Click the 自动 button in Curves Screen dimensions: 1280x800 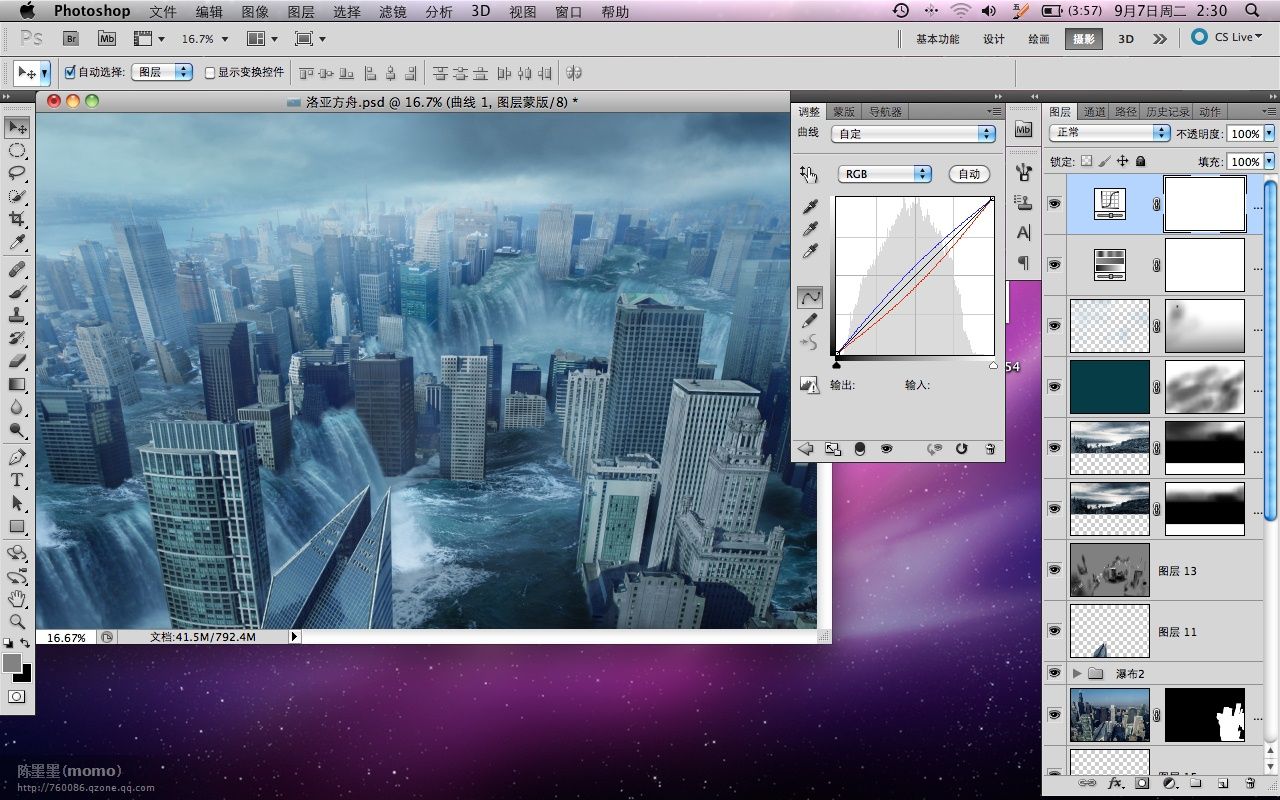969,174
